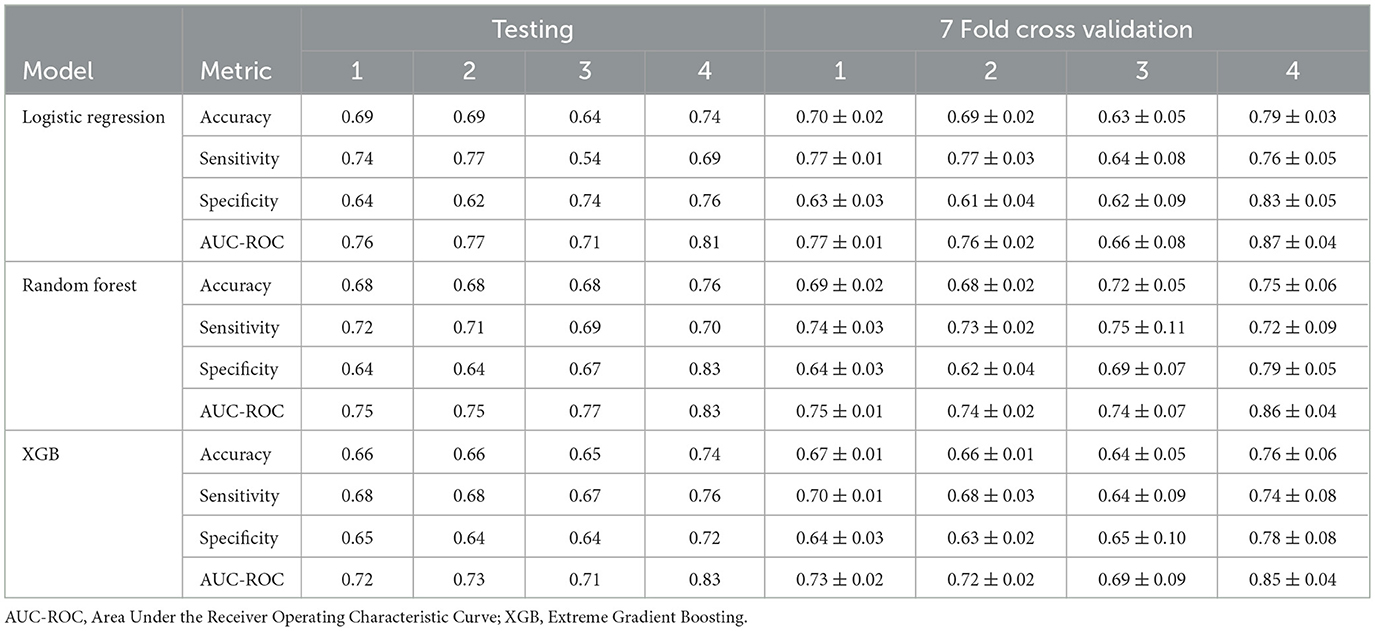
Task: Select the 0.87 ± 0.04 cell
Action: pos(1292,243)
